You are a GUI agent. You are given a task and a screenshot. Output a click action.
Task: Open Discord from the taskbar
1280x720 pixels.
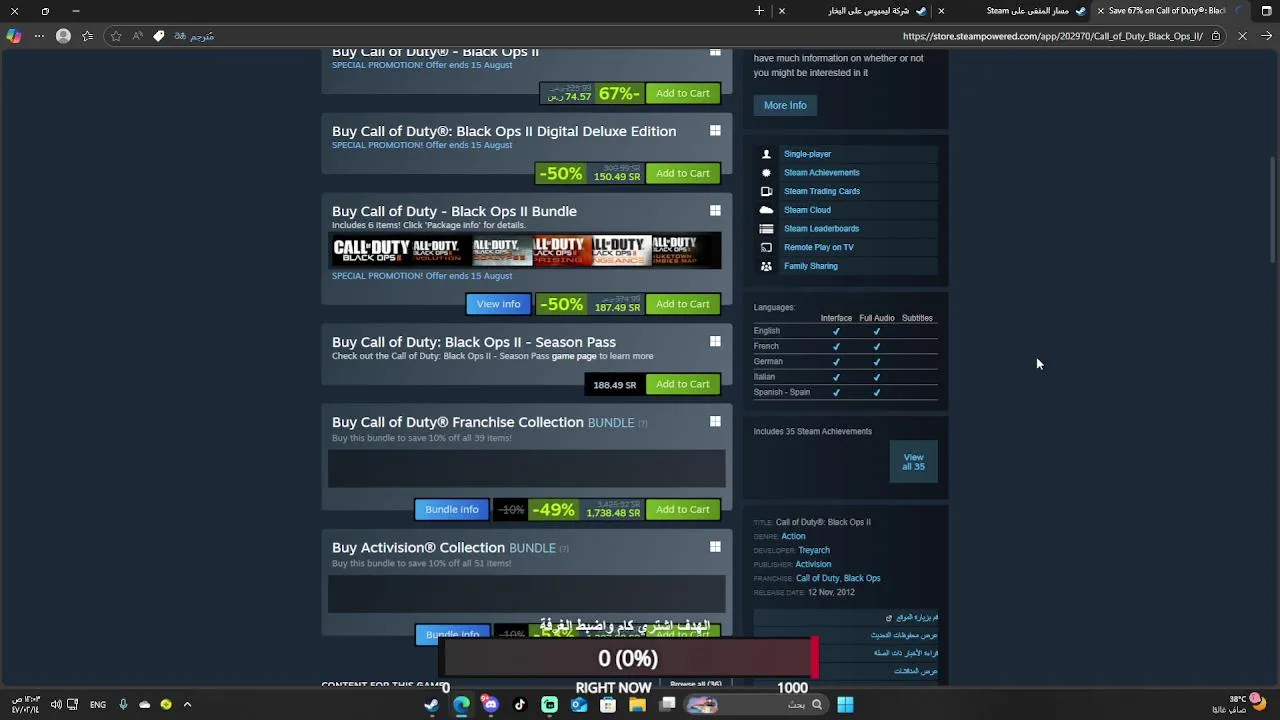coord(490,704)
